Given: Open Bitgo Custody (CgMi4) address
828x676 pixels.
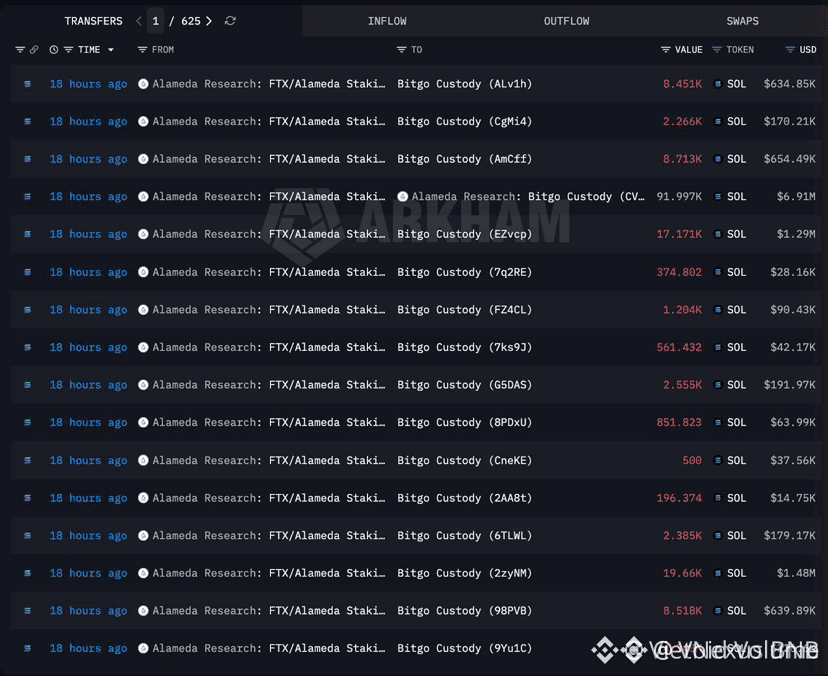Looking at the screenshot, I should click(x=465, y=121).
